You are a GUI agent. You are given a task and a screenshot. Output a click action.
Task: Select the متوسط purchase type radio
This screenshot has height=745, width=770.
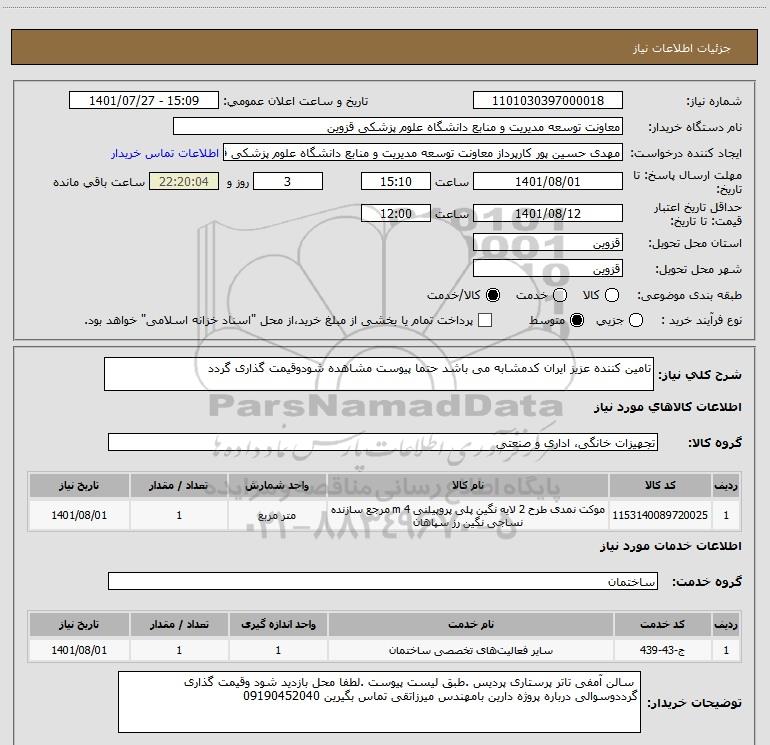pyautogui.click(x=577, y=321)
